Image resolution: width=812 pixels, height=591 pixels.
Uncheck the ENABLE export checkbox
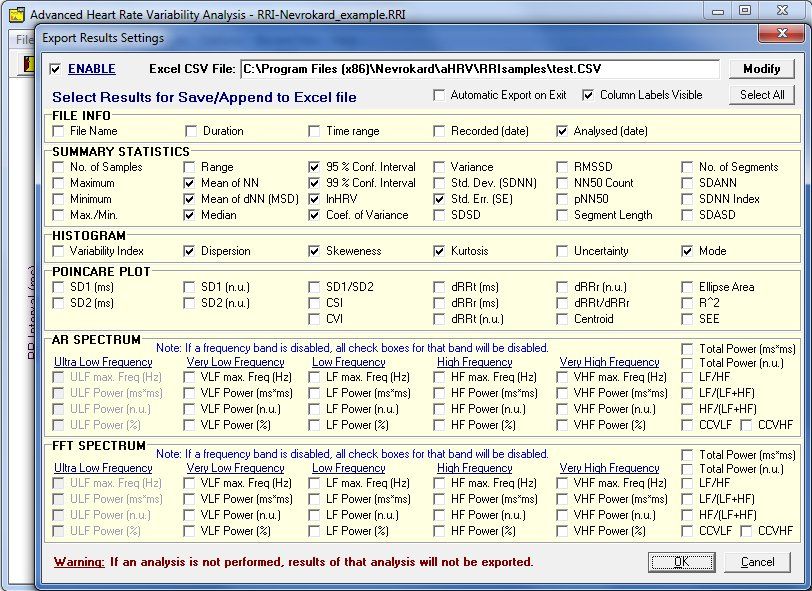[x=56, y=69]
